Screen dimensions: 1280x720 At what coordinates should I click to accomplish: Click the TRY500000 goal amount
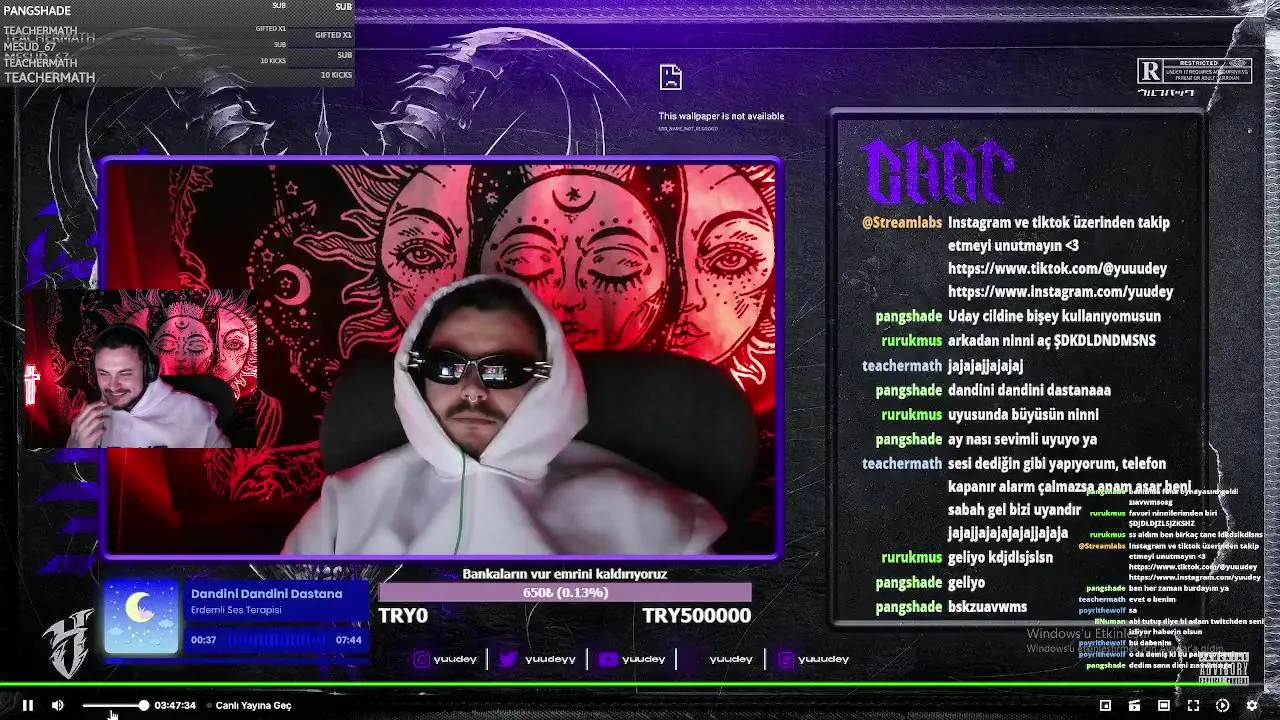click(x=696, y=616)
